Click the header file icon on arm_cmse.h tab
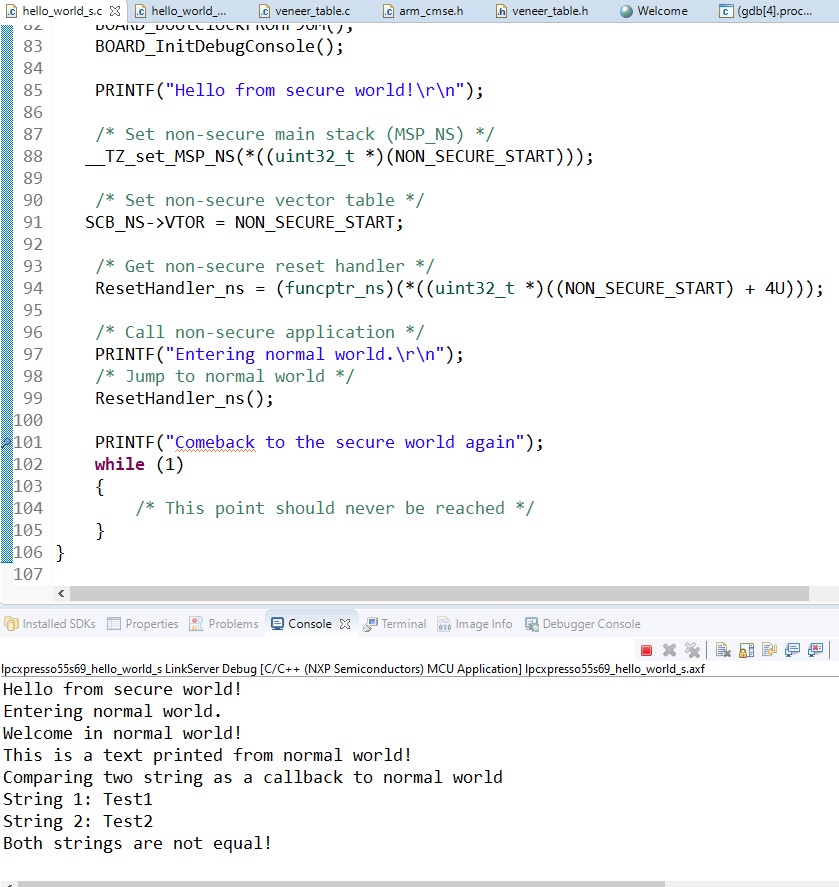The height and width of the screenshot is (887, 839). coord(388,11)
